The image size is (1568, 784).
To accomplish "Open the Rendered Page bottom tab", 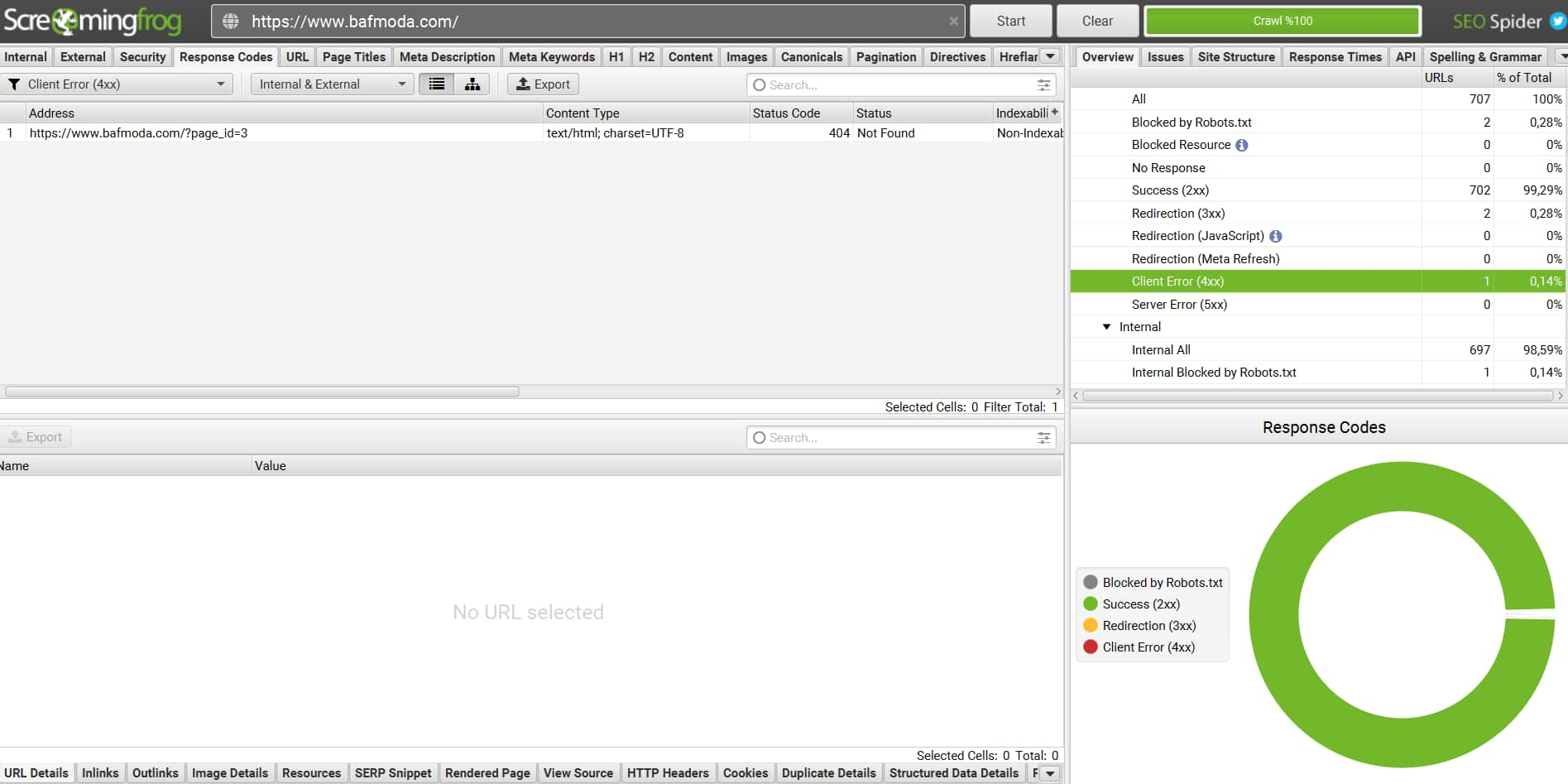I will click(x=487, y=773).
